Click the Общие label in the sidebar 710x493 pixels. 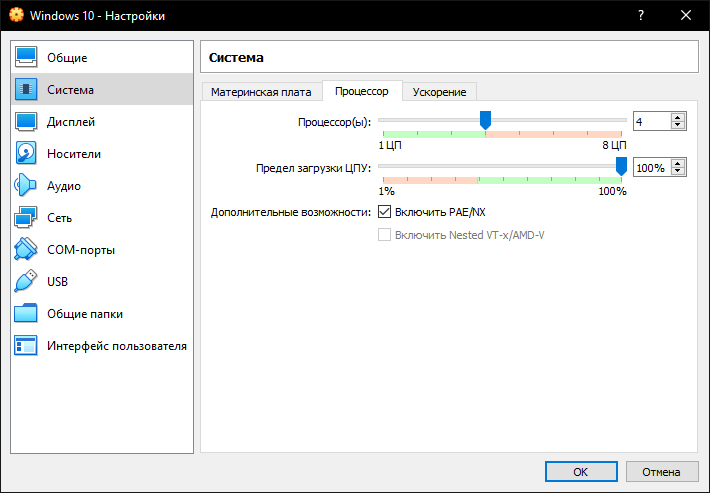[x=67, y=58]
